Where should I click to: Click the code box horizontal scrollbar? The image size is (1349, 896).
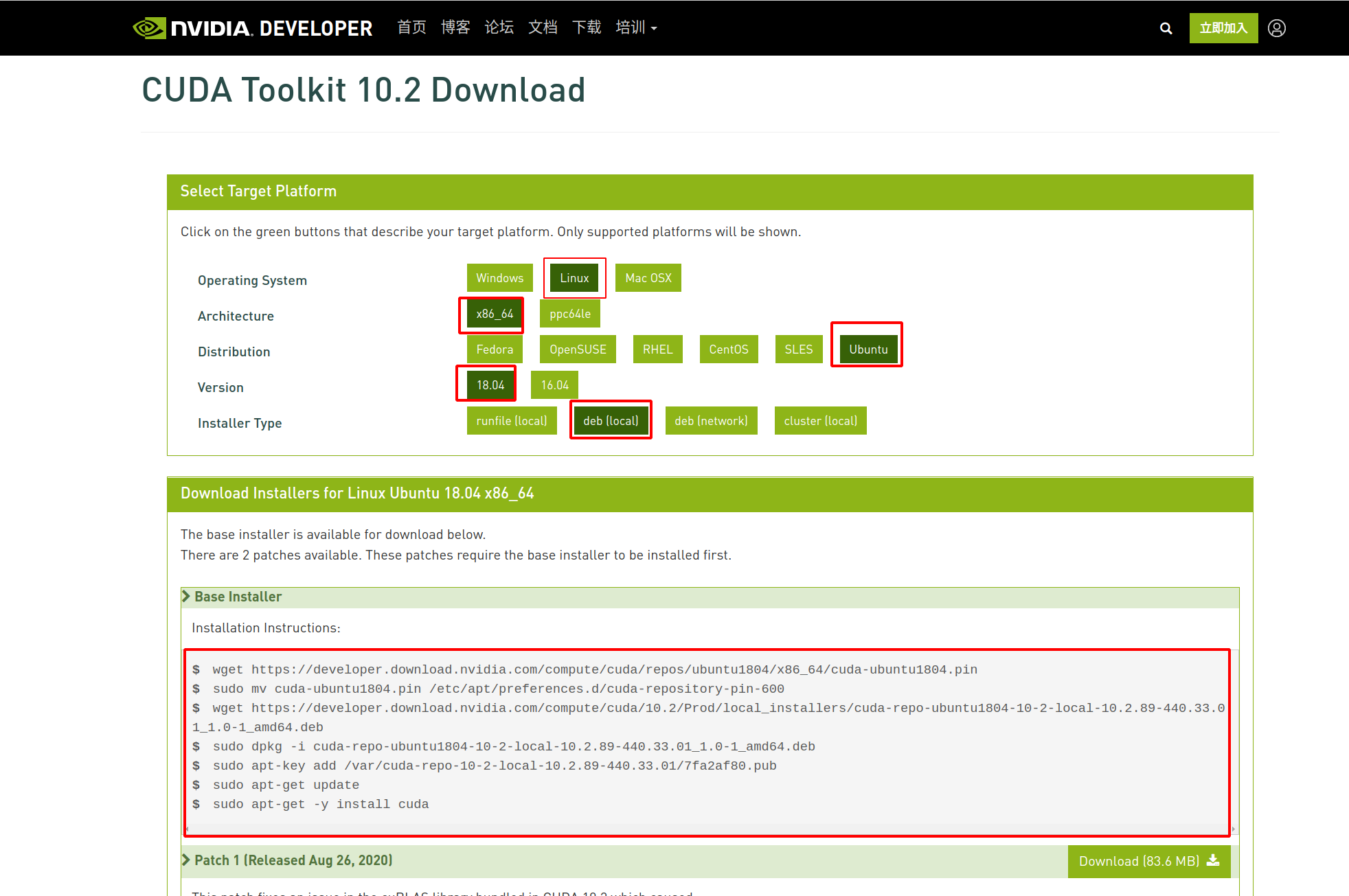click(x=707, y=829)
